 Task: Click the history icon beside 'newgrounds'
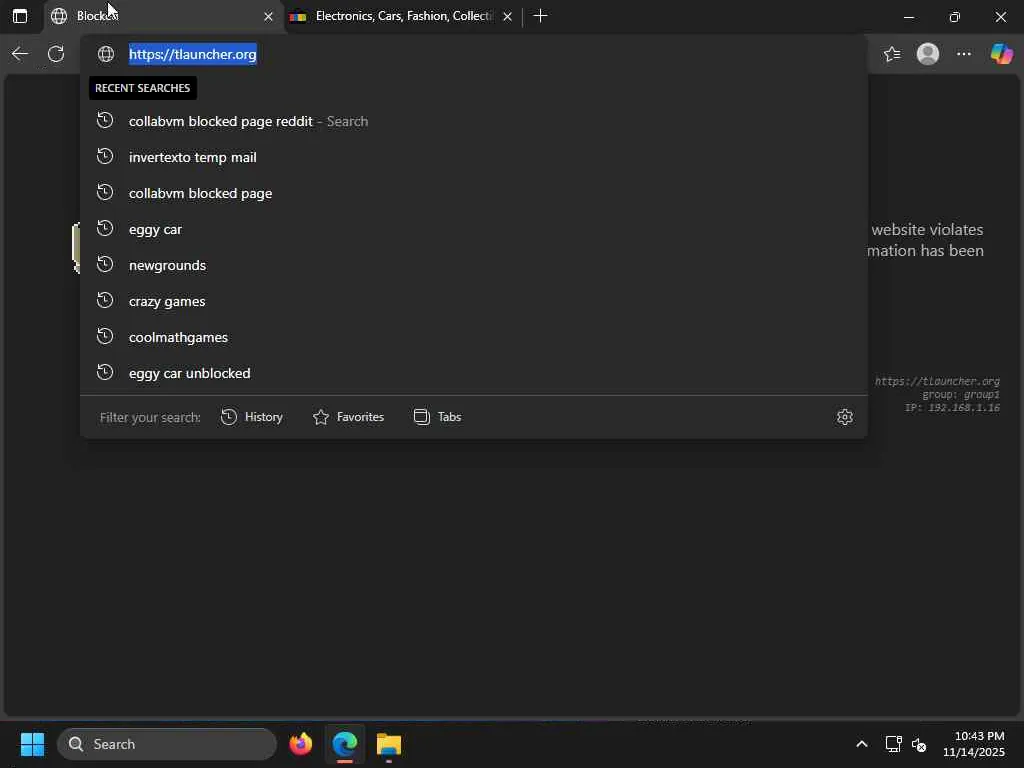tap(105, 264)
